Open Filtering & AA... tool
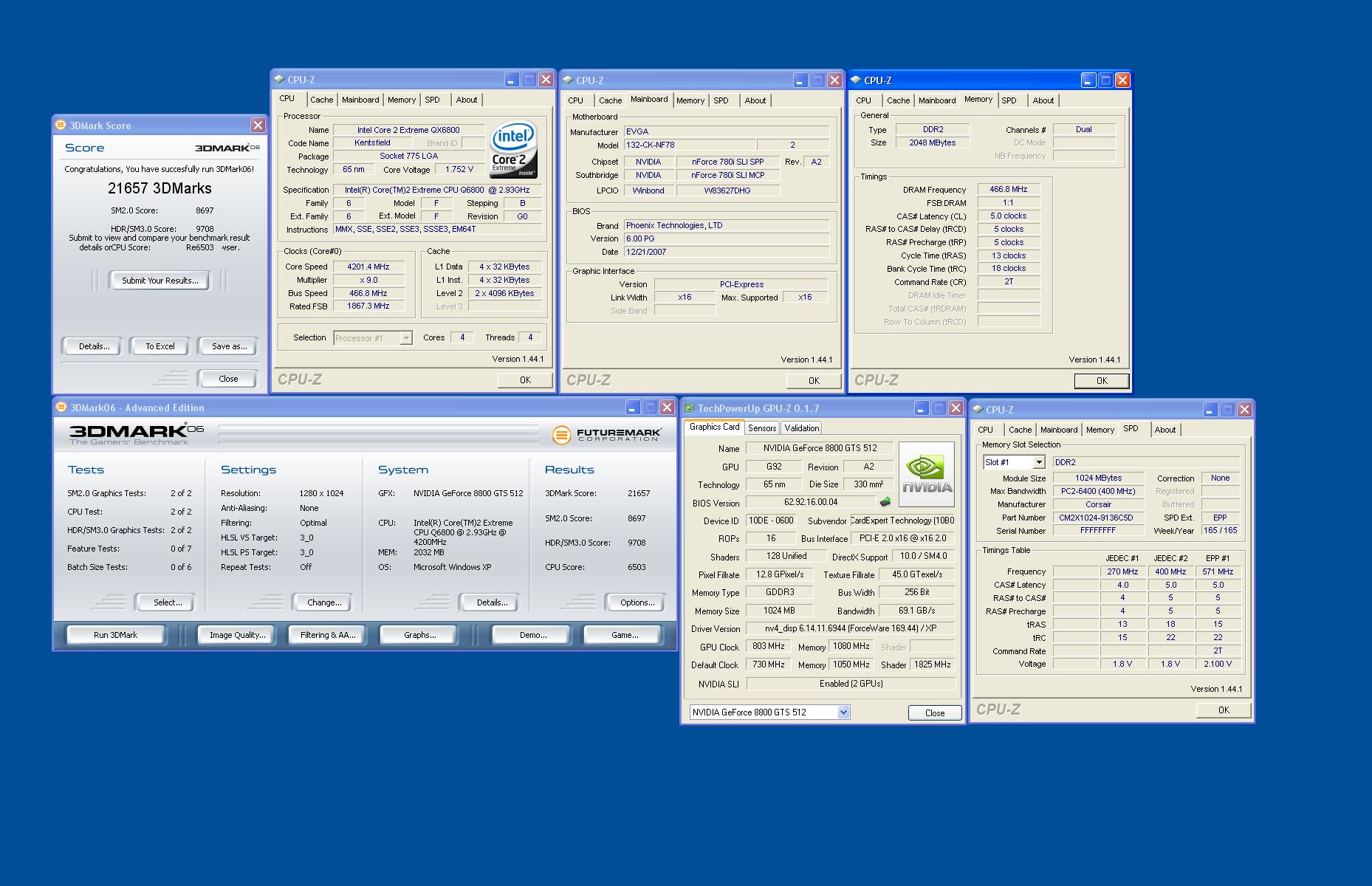The image size is (1372, 886). (x=328, y=635)
